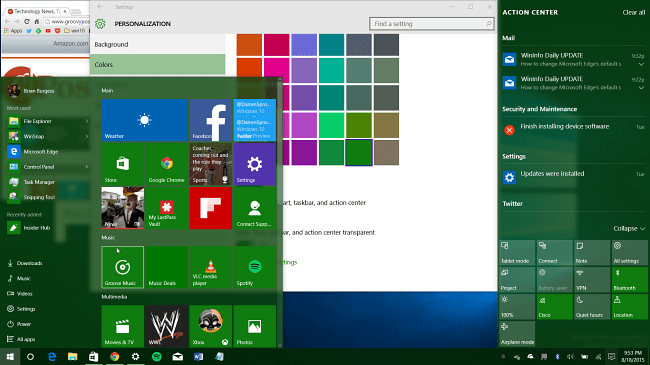Click the Find a setting search box

click(x=432, y=24)
